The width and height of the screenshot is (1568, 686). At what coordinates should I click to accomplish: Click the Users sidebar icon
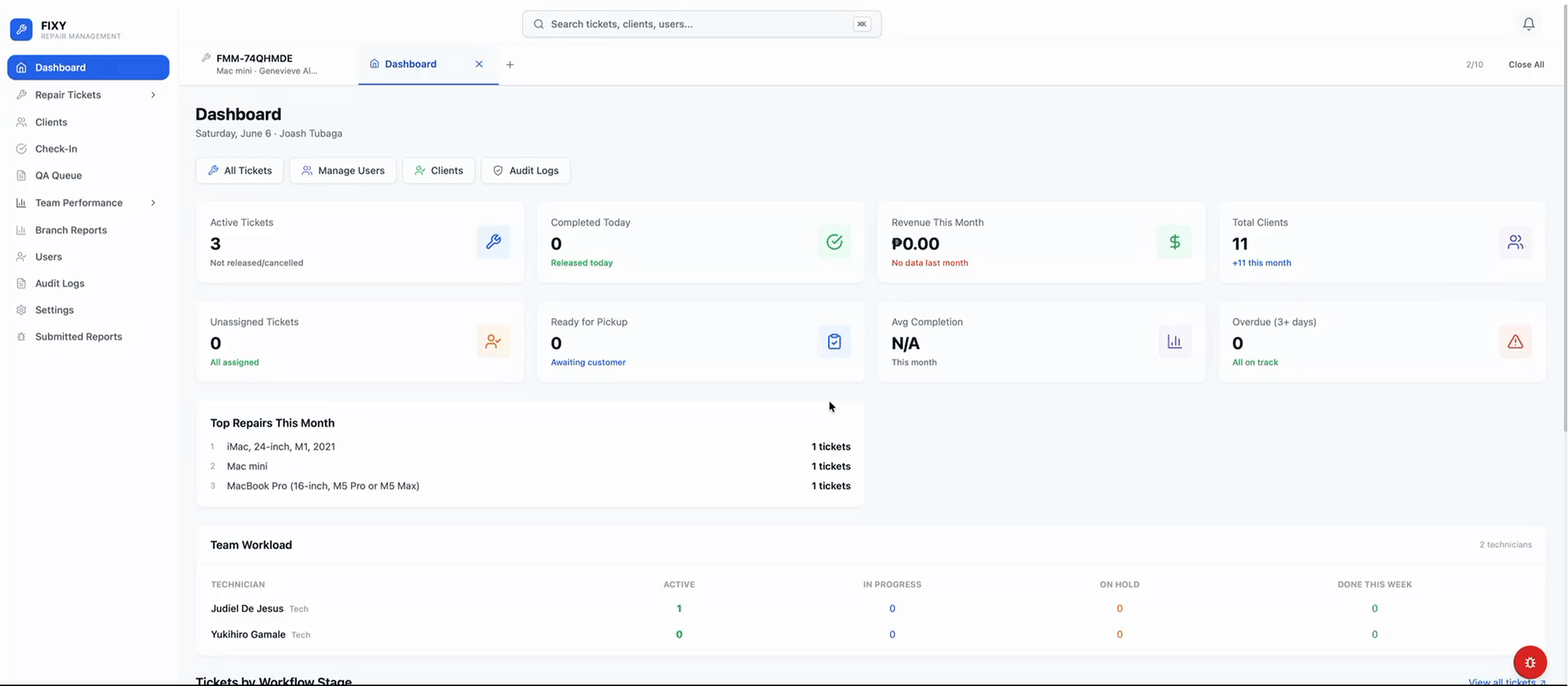click(21, 257)
